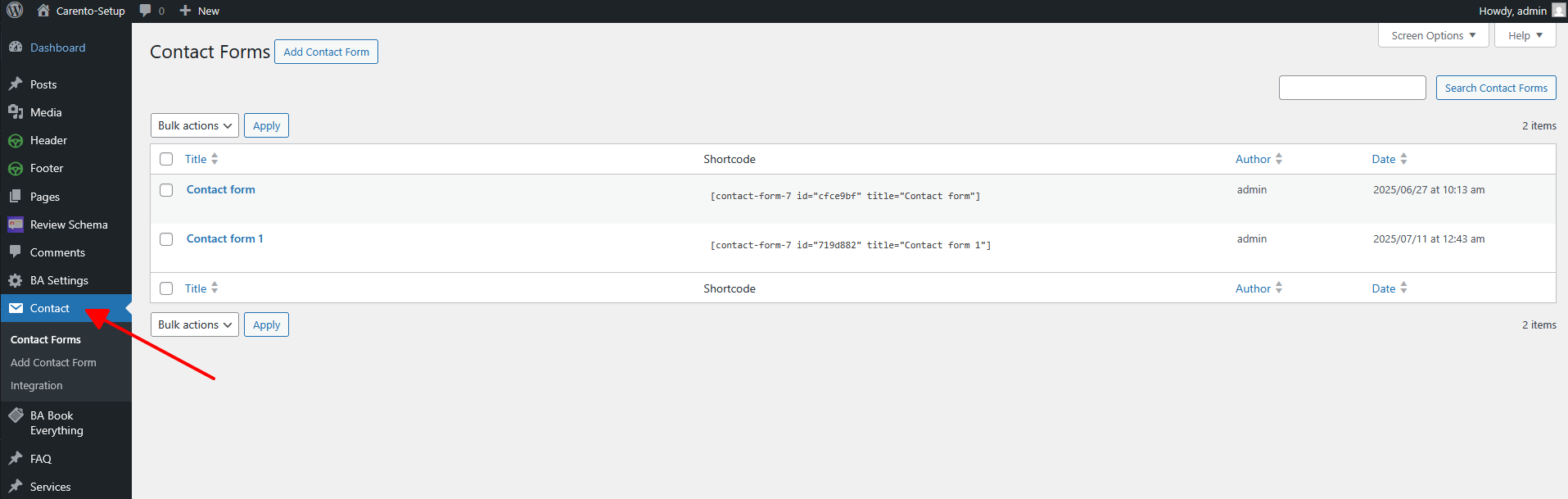Click the bottom Apply button
Screen dimensions: 1568x499
(x=266, y=324)
